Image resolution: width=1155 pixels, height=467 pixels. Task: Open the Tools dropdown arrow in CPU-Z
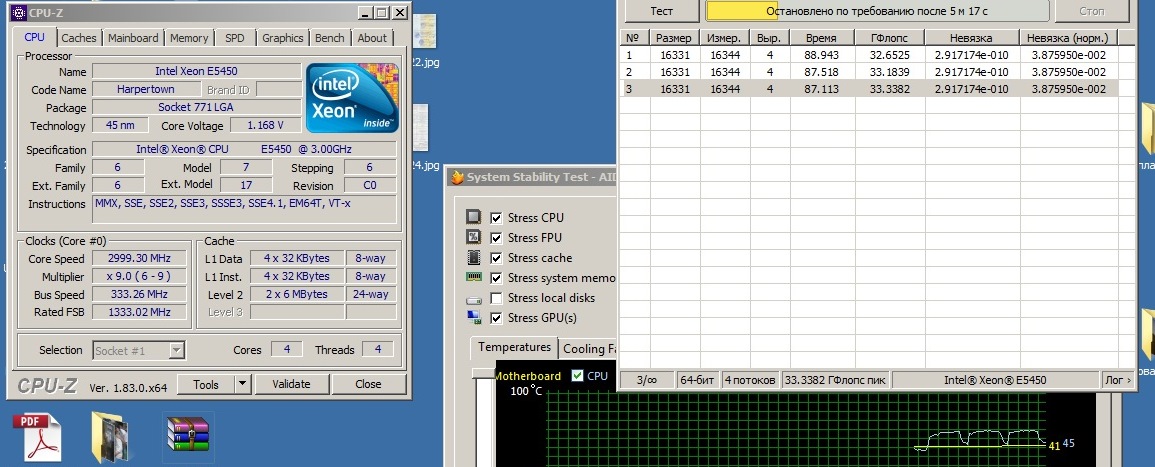click(x=243, y=384)
